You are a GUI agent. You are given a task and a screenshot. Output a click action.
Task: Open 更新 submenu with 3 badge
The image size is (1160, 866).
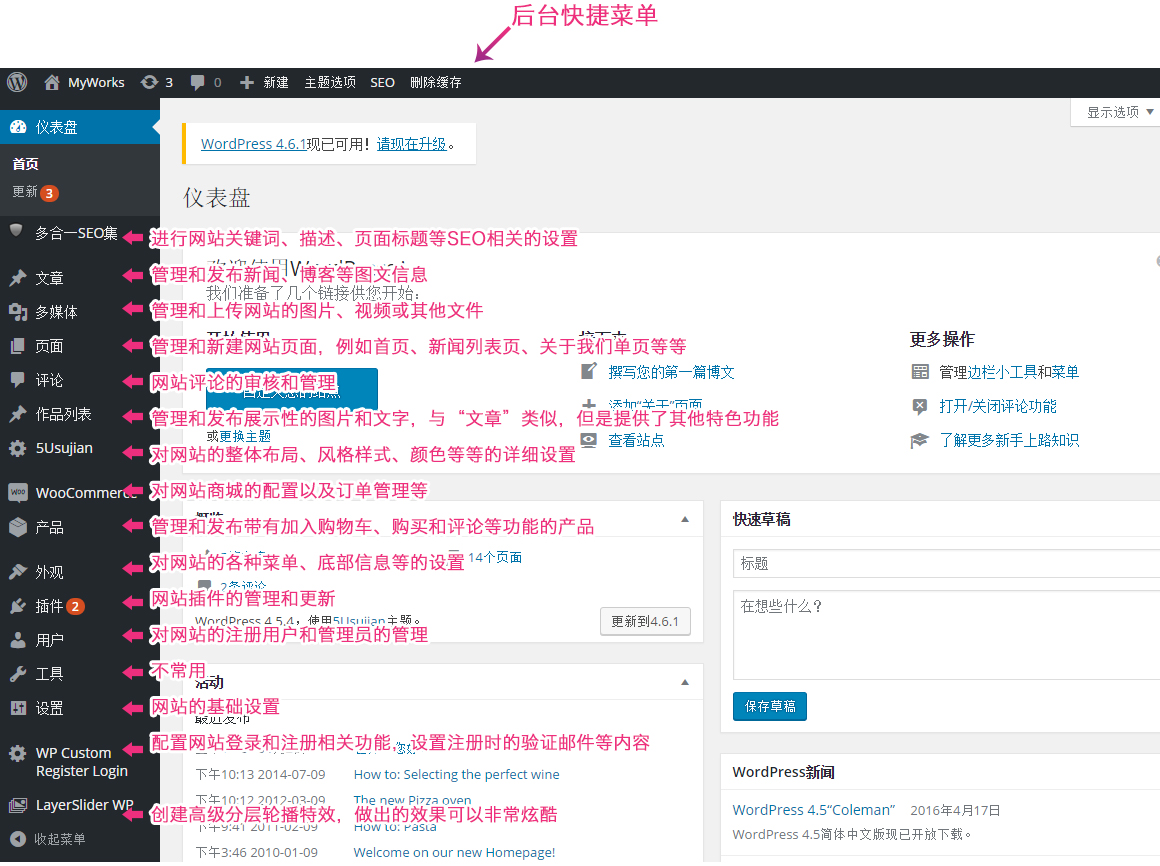tap(35, 192)
